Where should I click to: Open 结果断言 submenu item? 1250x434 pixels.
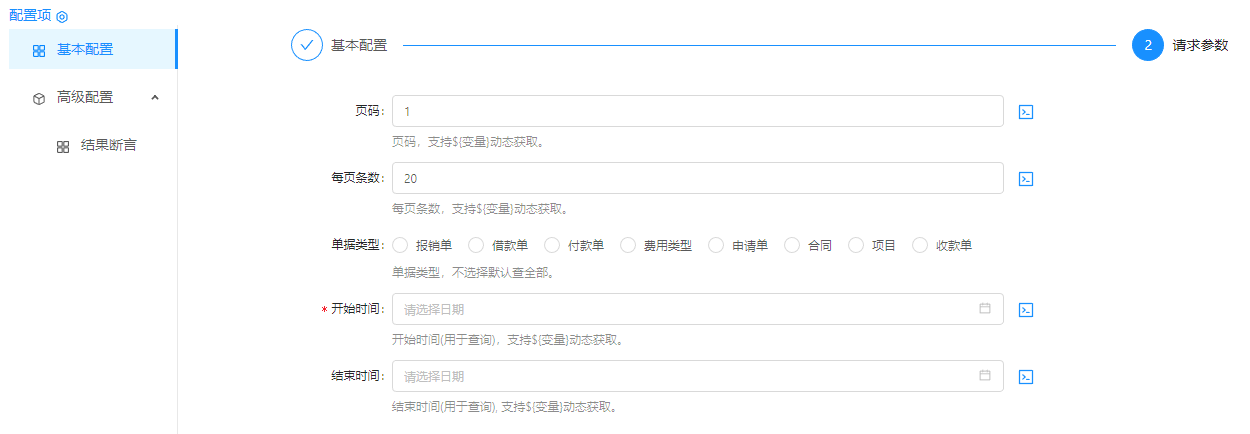pyautogui.click(x=108, y=145)
